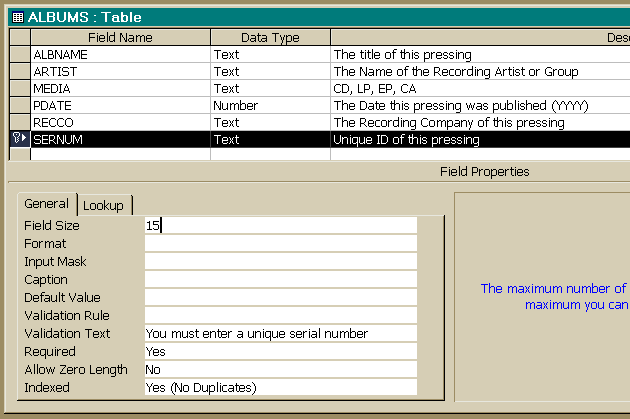Click the Data Type cell for ALBNAME

(270, 54)
